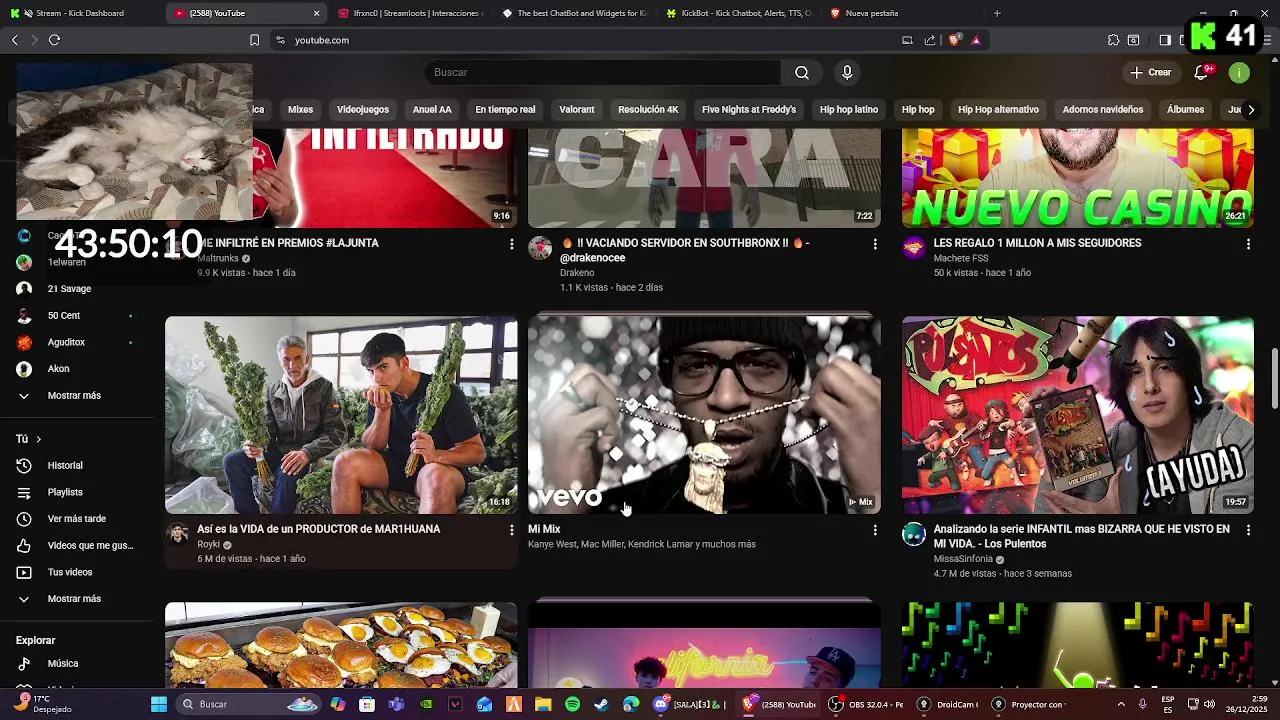
Task: Select the Mixes filter chip
Action: [300, 109]
